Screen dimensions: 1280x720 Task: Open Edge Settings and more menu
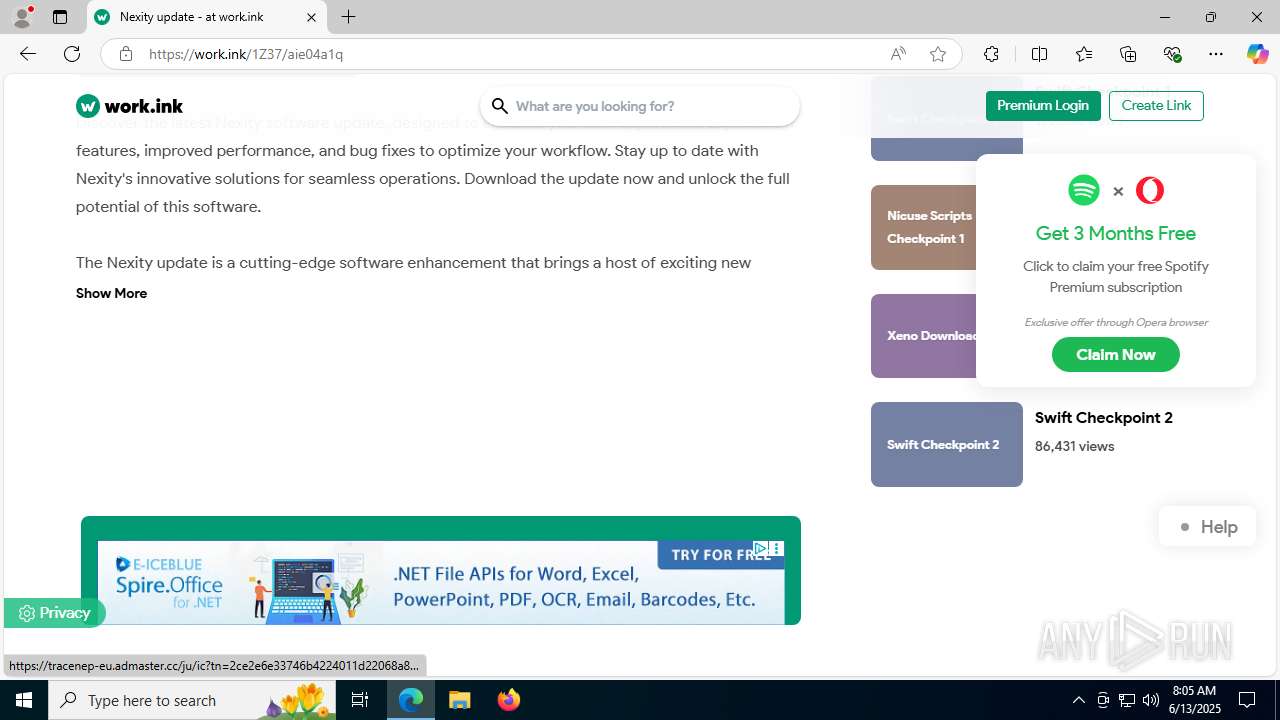tap(1216, 54)
